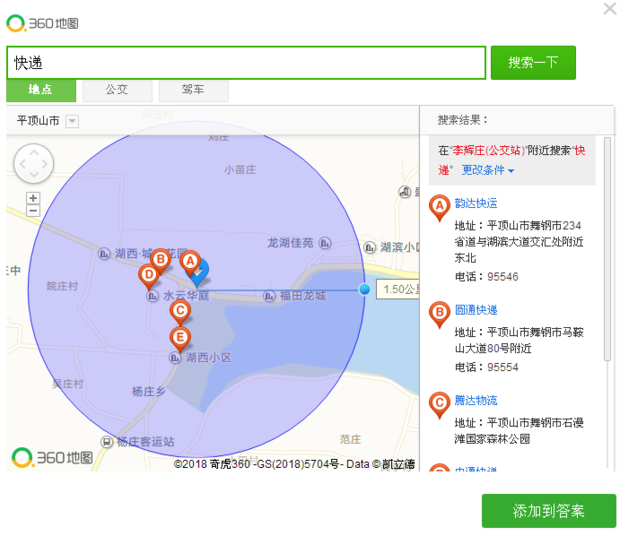
Task: Zoom out with the minus button
Action: 33,211
